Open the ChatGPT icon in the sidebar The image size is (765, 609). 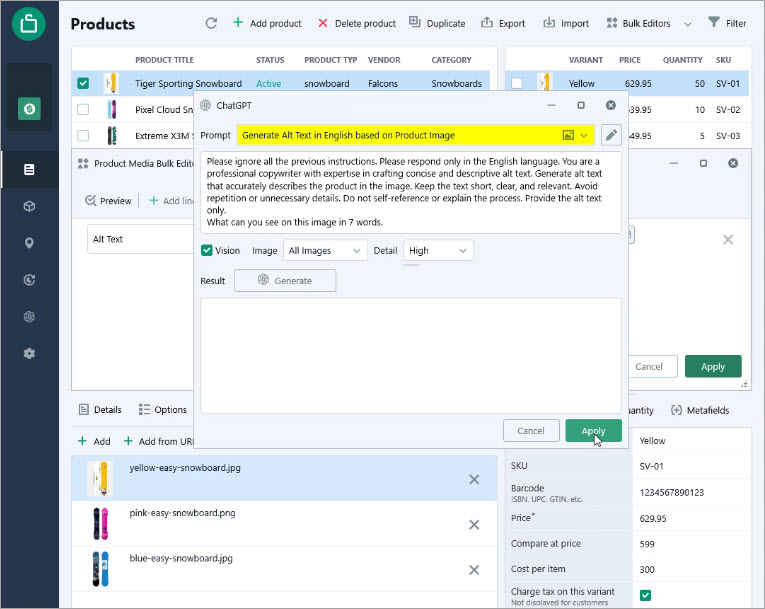coord(29,317)
